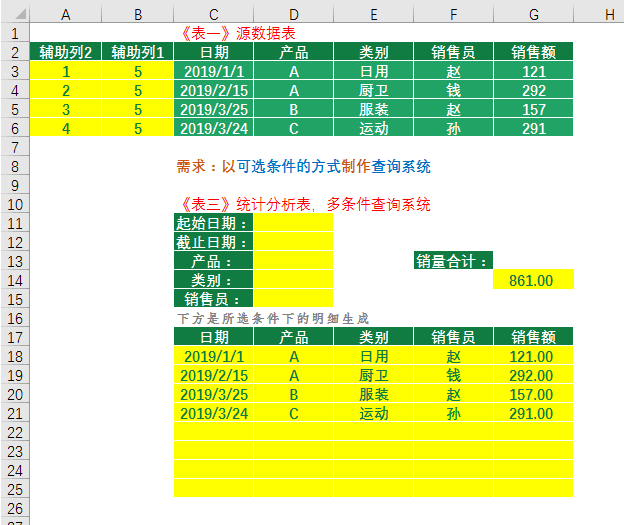This screenshot has width=624, height=525.
Task: Click result table header '销售员' in row 17
Action: 454,337
